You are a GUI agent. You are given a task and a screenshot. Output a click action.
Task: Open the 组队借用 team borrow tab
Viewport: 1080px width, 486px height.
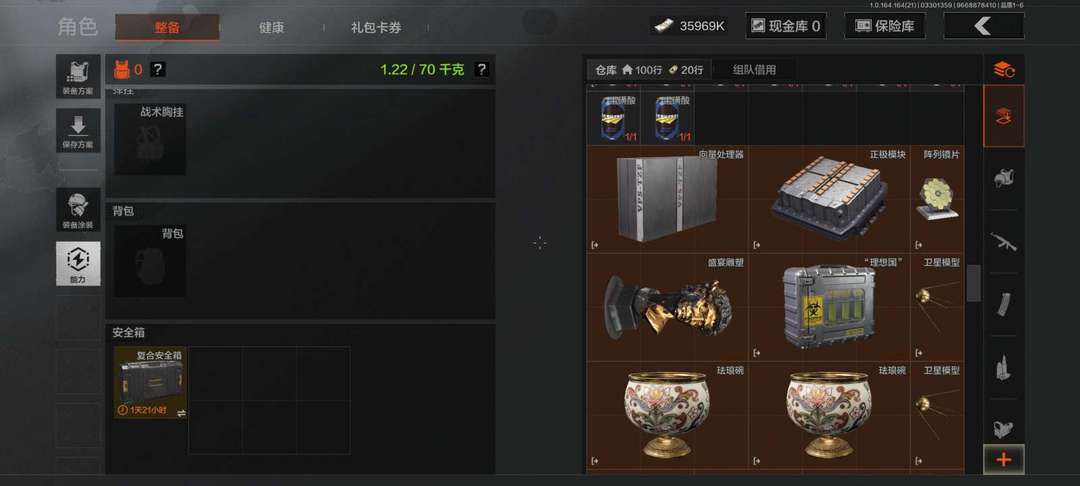tap(754, 70)
